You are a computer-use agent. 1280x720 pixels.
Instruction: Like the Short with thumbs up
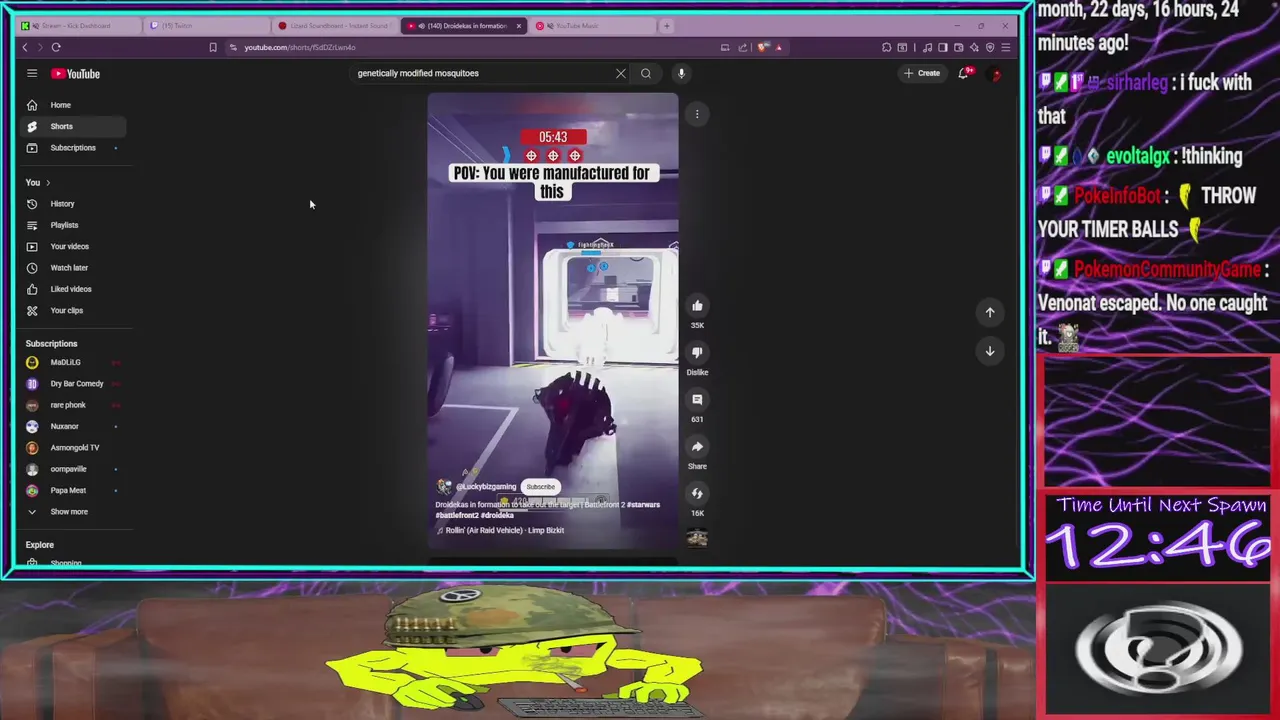click(697, 306)
